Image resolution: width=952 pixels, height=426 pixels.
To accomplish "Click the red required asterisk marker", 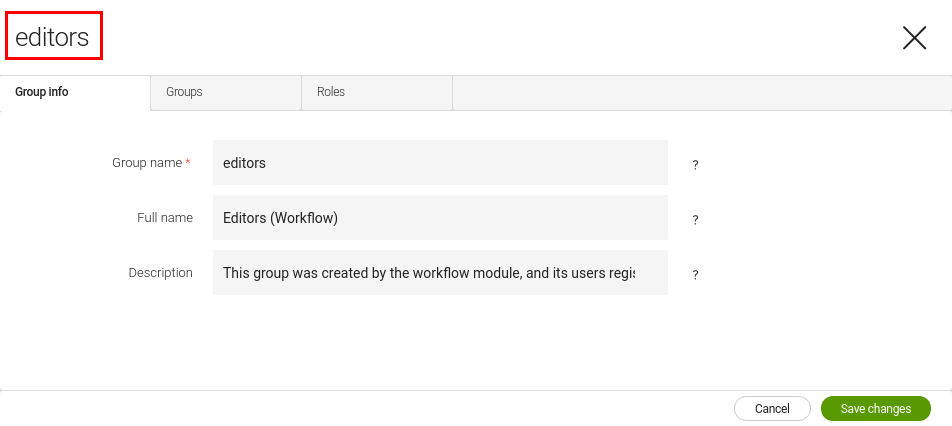I will (188, 162).
